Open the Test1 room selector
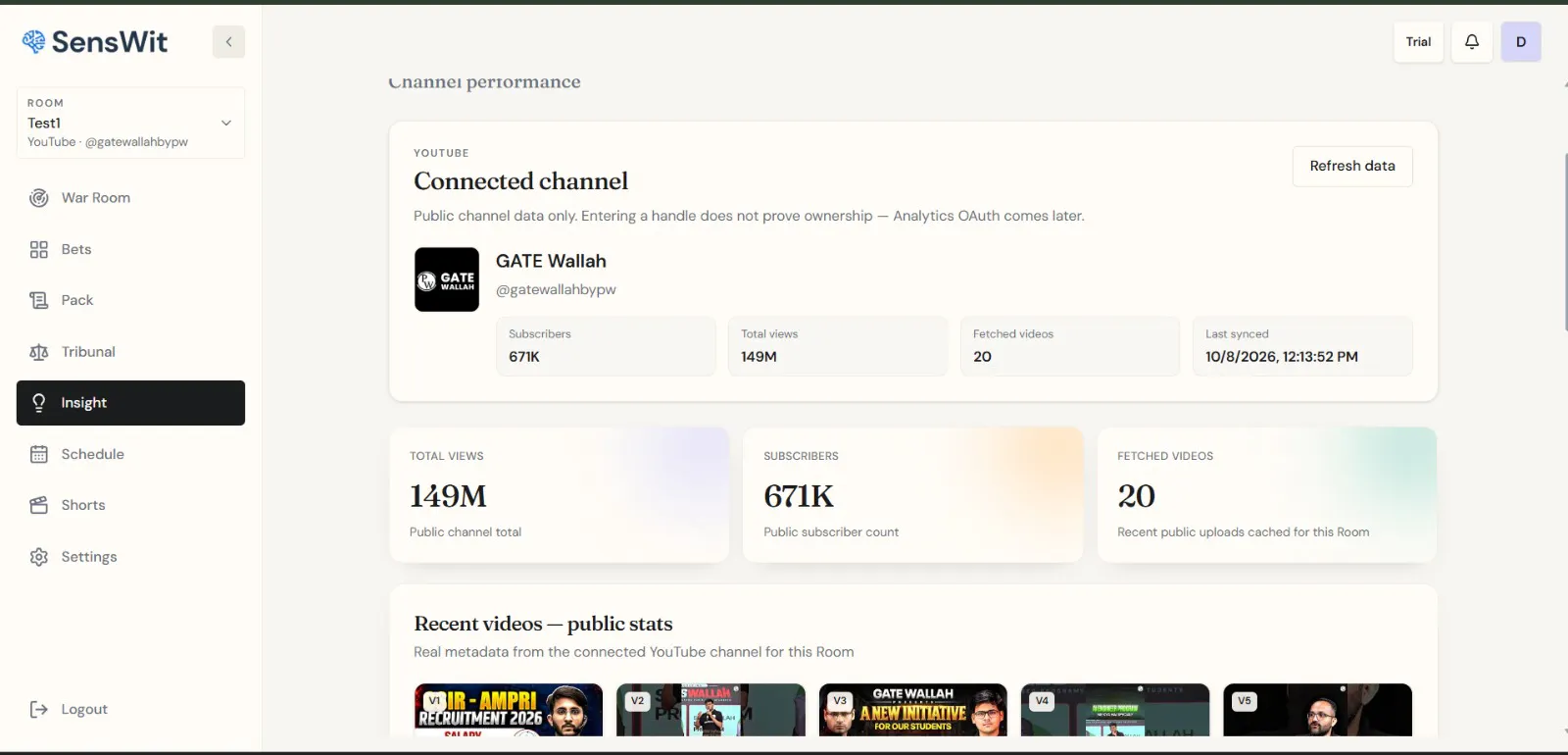Screen dimensions: 1568x755 click(130, 123)
